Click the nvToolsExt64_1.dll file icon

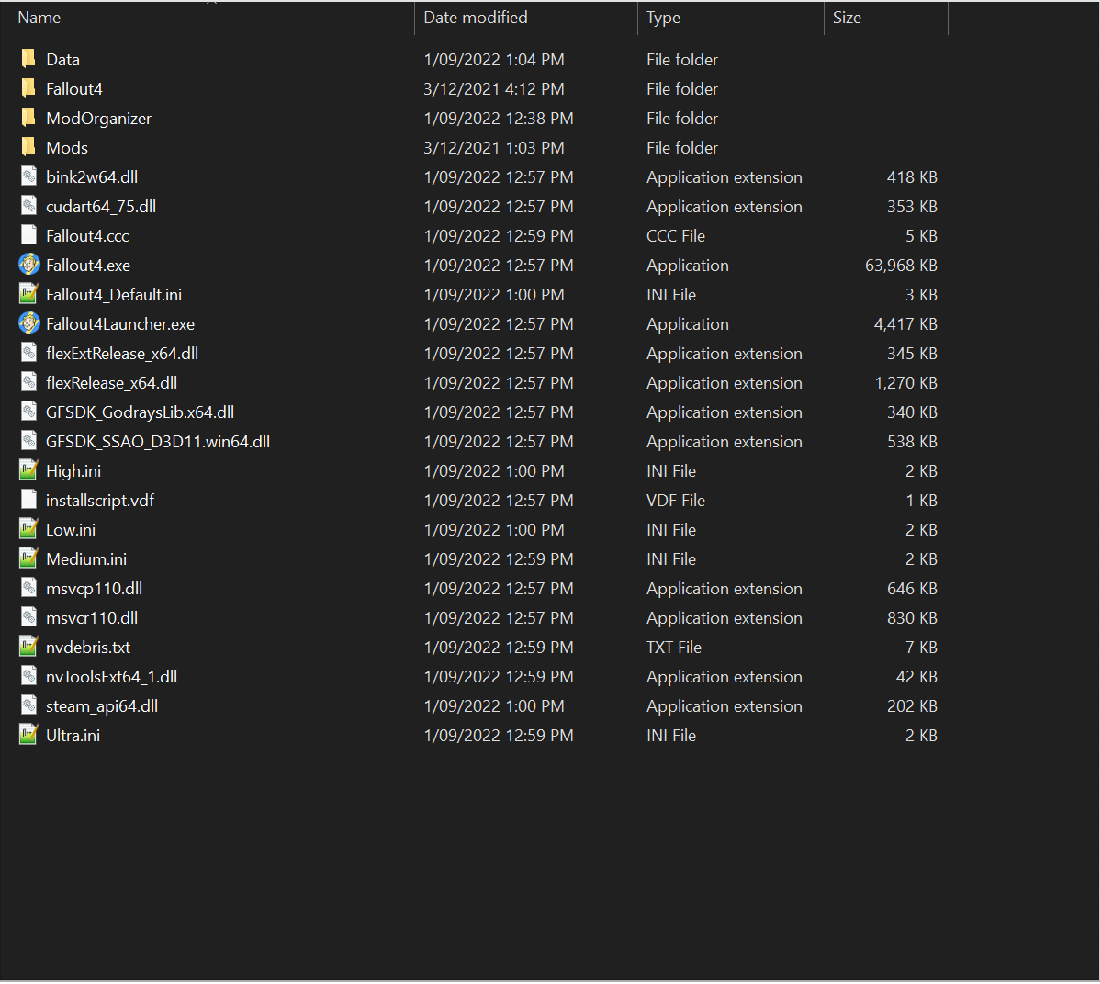28,677
